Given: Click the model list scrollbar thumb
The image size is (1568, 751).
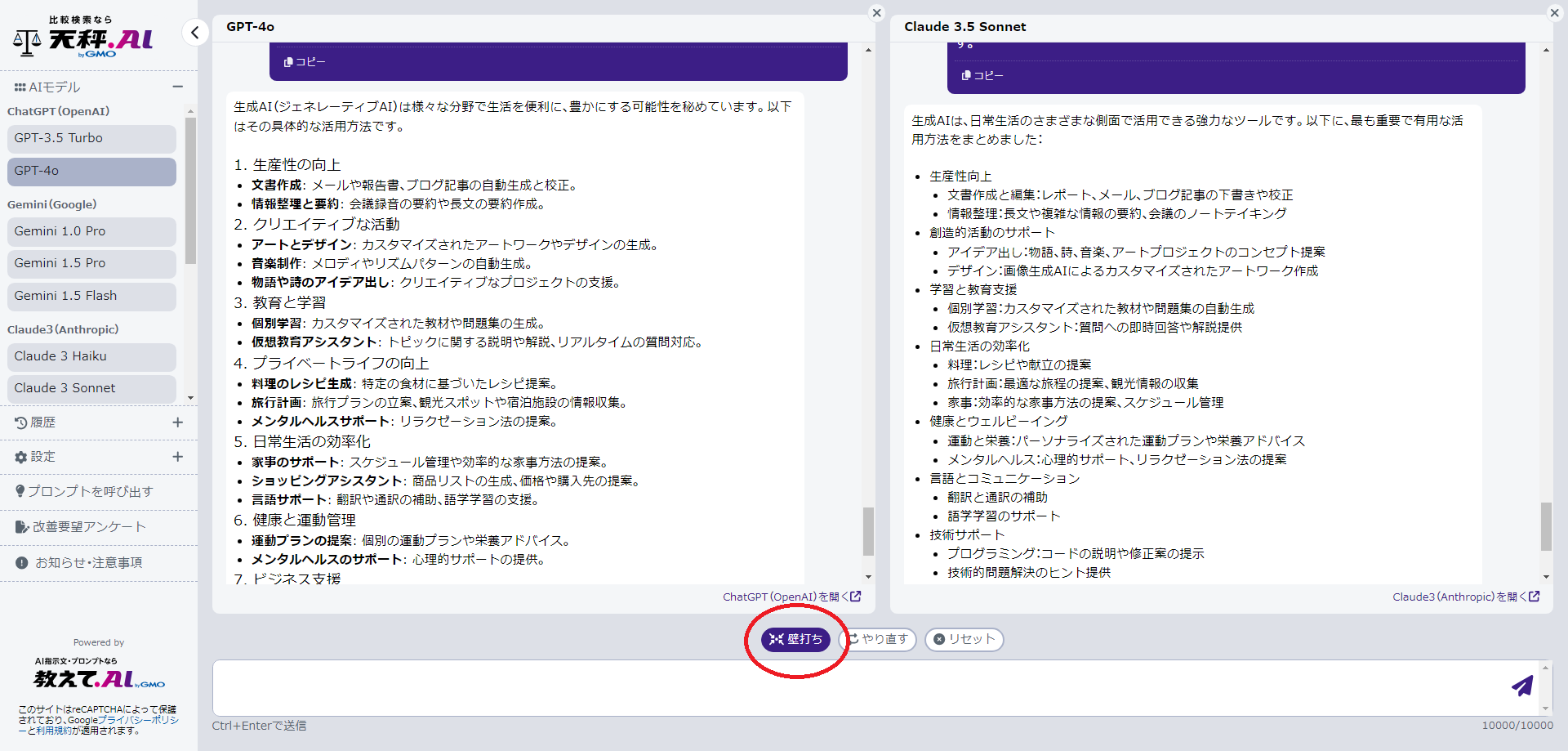Looking at the screenshot, I should click(x=190, y=190).
